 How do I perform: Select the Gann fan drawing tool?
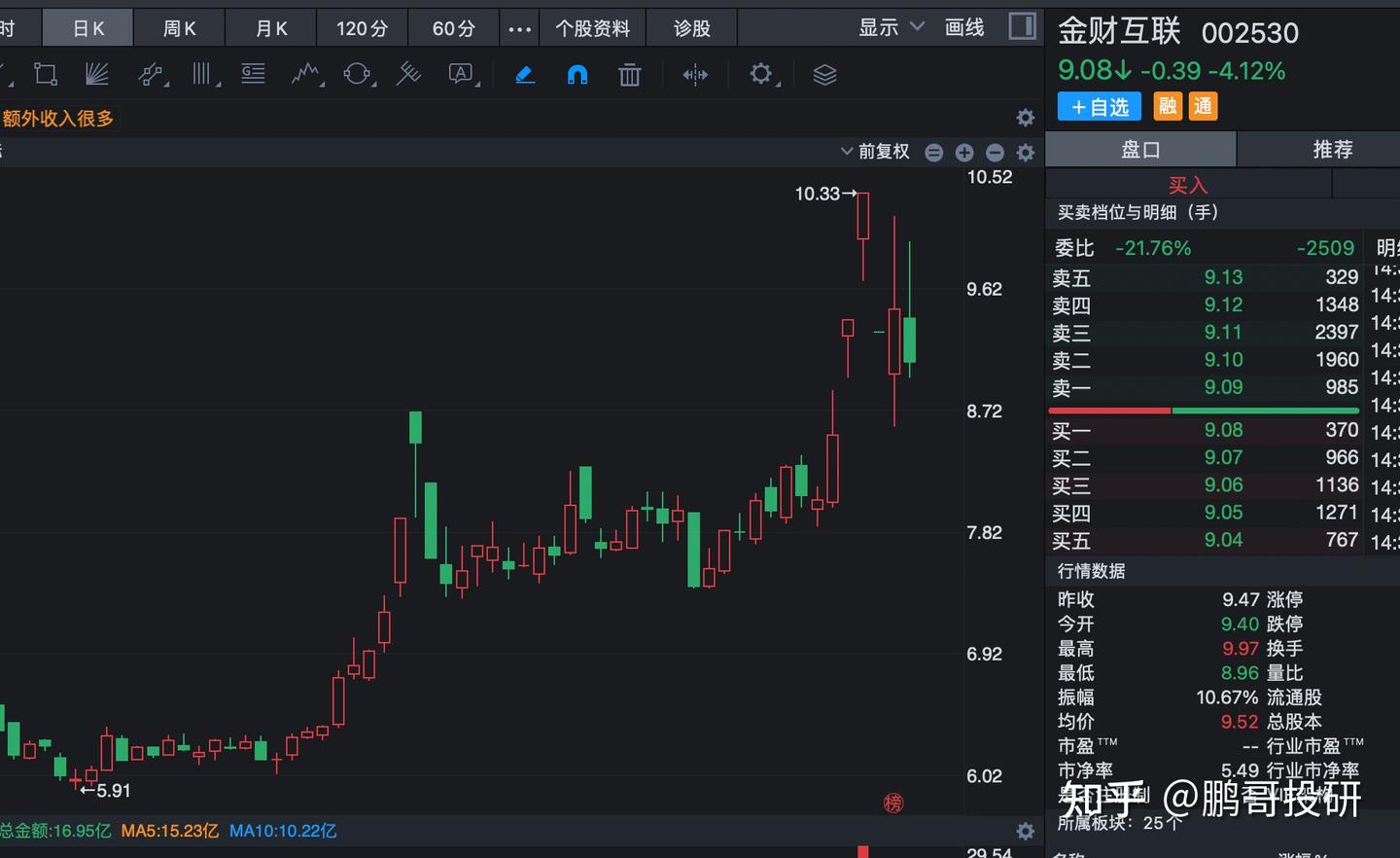tap(99, 74)
